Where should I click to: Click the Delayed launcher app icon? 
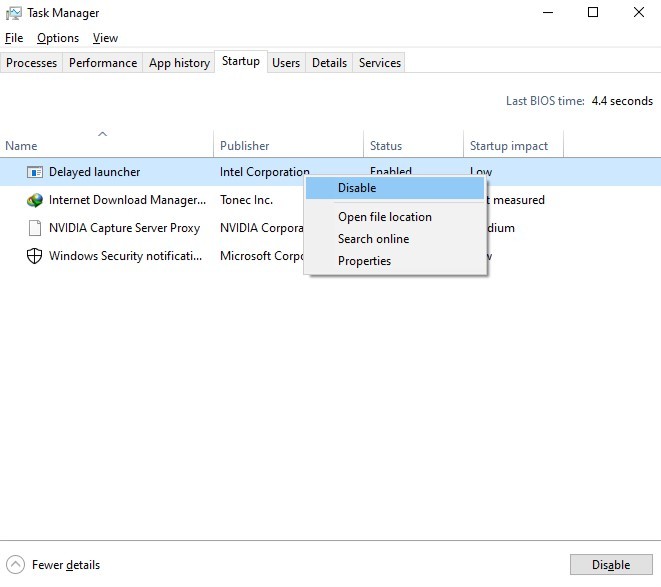[x=35, y=172]
